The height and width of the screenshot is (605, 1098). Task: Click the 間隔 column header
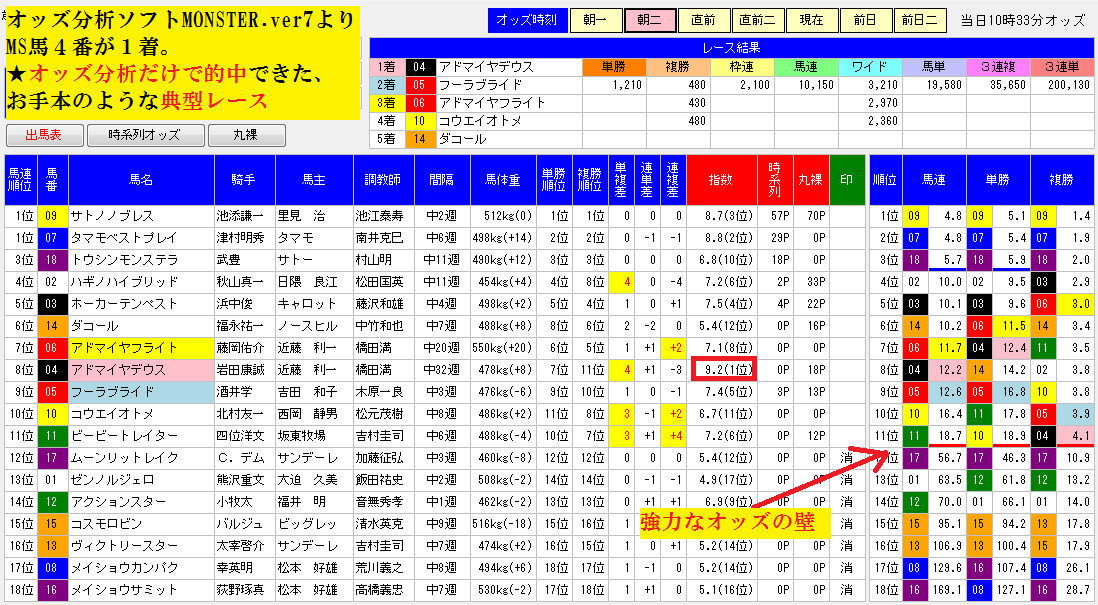click(443, 180)
